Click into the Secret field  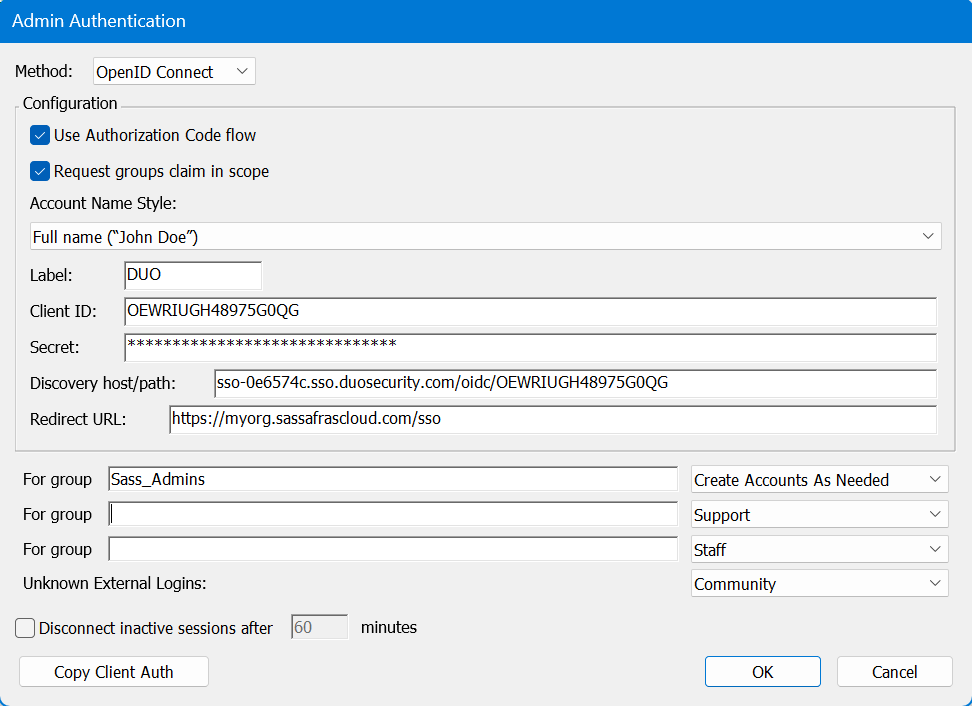[530, 347]
